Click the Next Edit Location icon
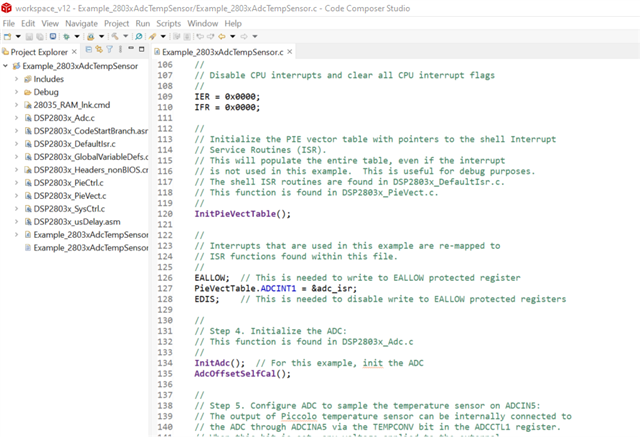 click(x=211, y=36)
